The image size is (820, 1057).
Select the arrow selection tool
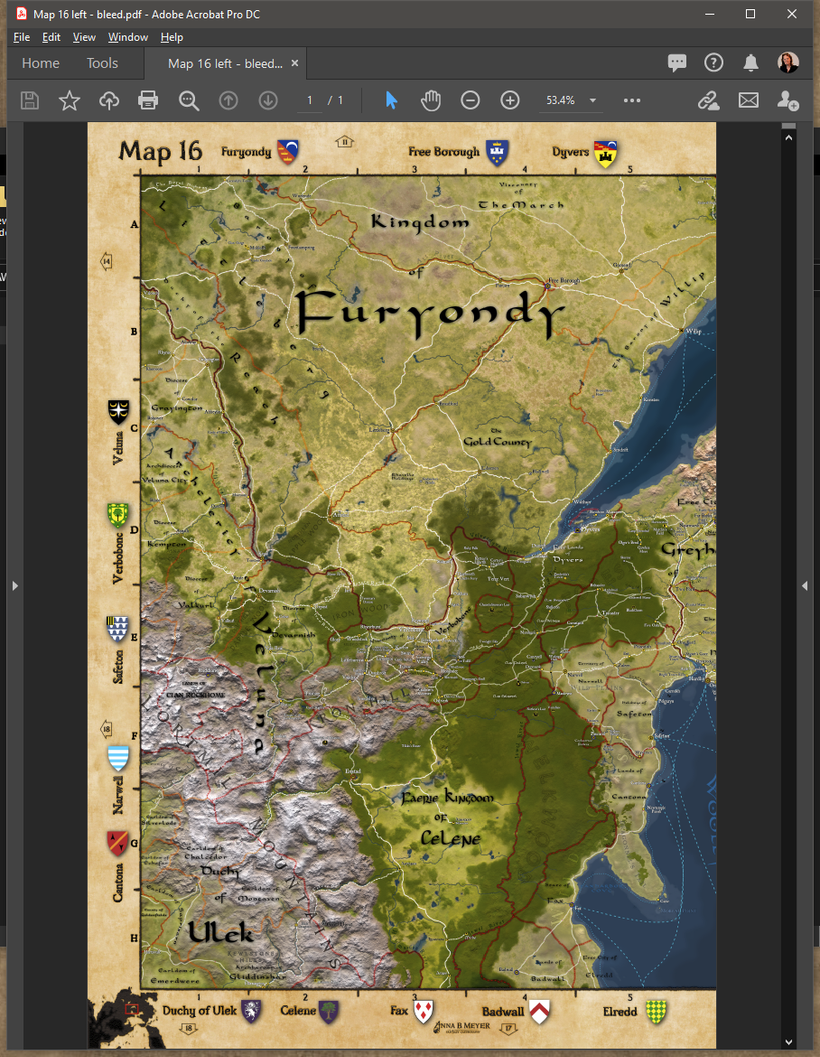pyautogui.click(x=391, y=100)
